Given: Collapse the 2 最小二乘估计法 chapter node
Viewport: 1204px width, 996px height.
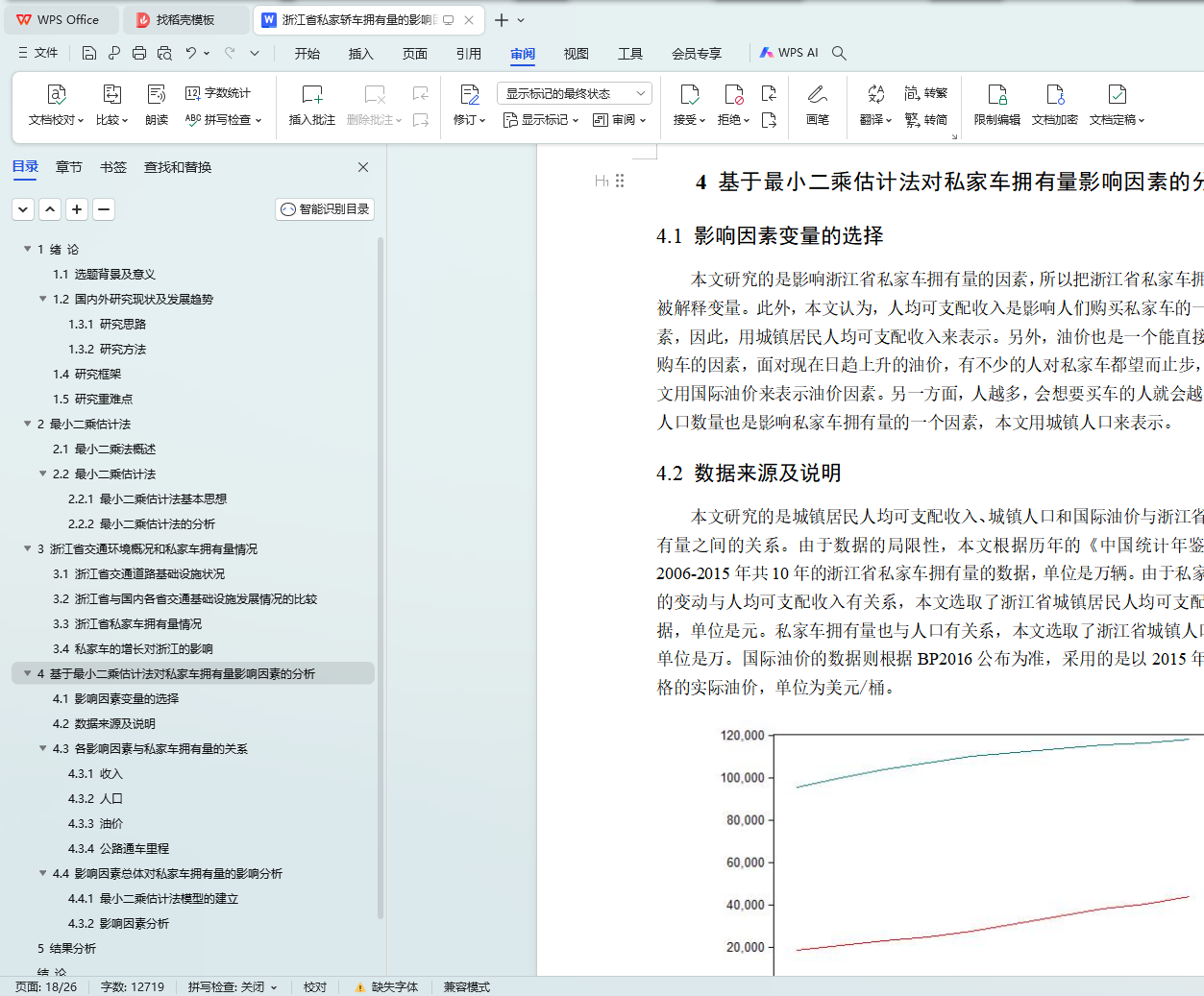Looking at the screenshot, I should [27, 424].
